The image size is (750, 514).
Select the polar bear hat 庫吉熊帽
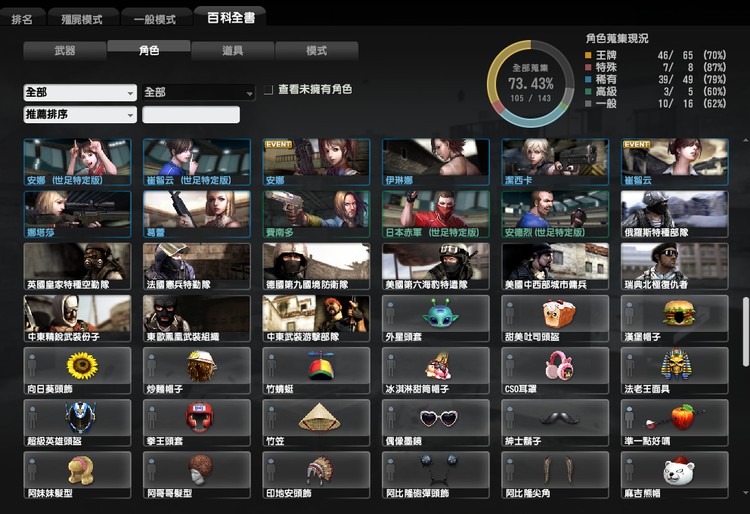674,475
